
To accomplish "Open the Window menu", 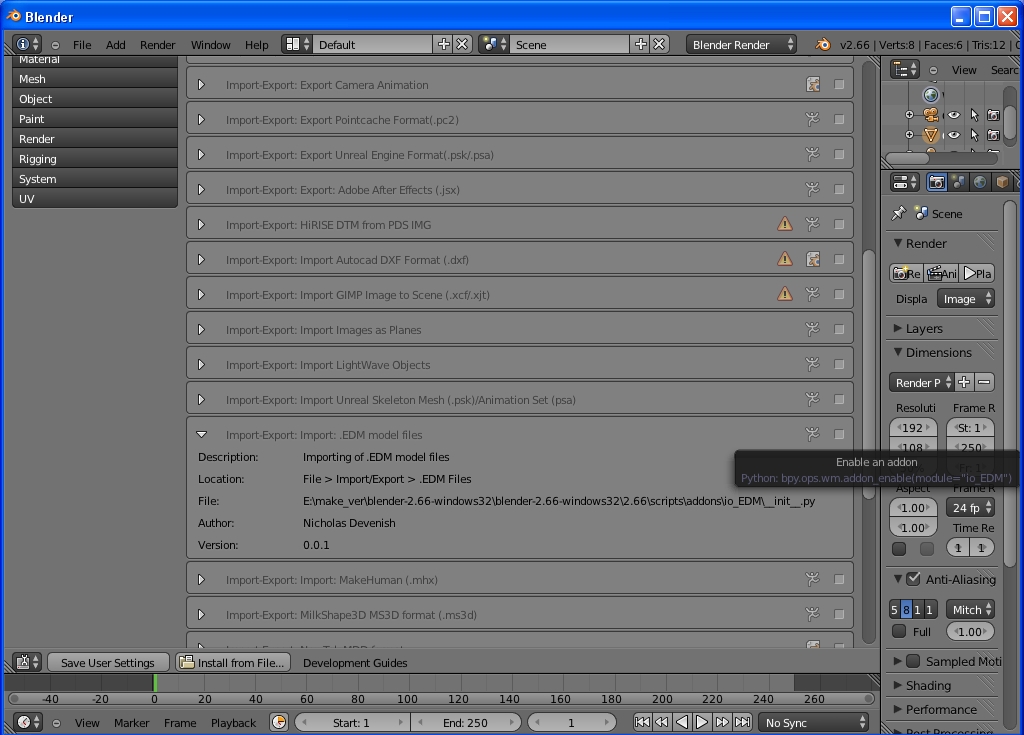I will [210, 44].
